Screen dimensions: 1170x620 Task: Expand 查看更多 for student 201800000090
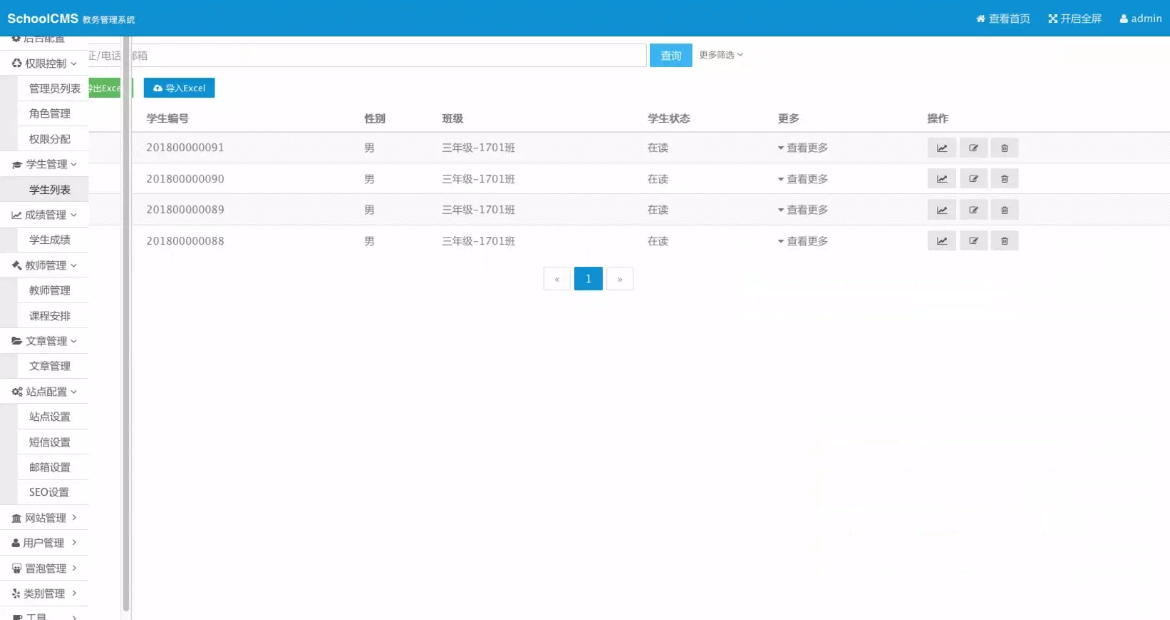click(x=803, y=179)
